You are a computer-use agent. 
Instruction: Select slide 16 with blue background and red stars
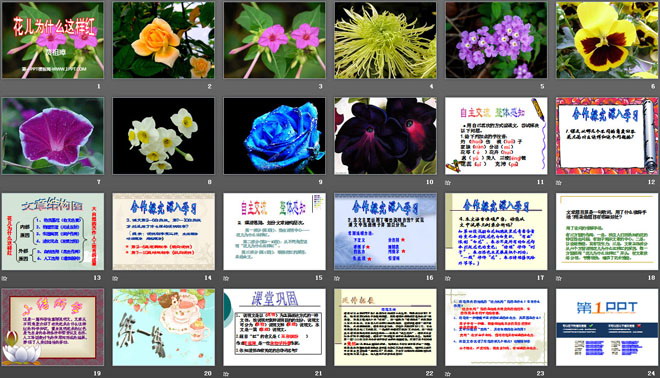click(385, 232)
